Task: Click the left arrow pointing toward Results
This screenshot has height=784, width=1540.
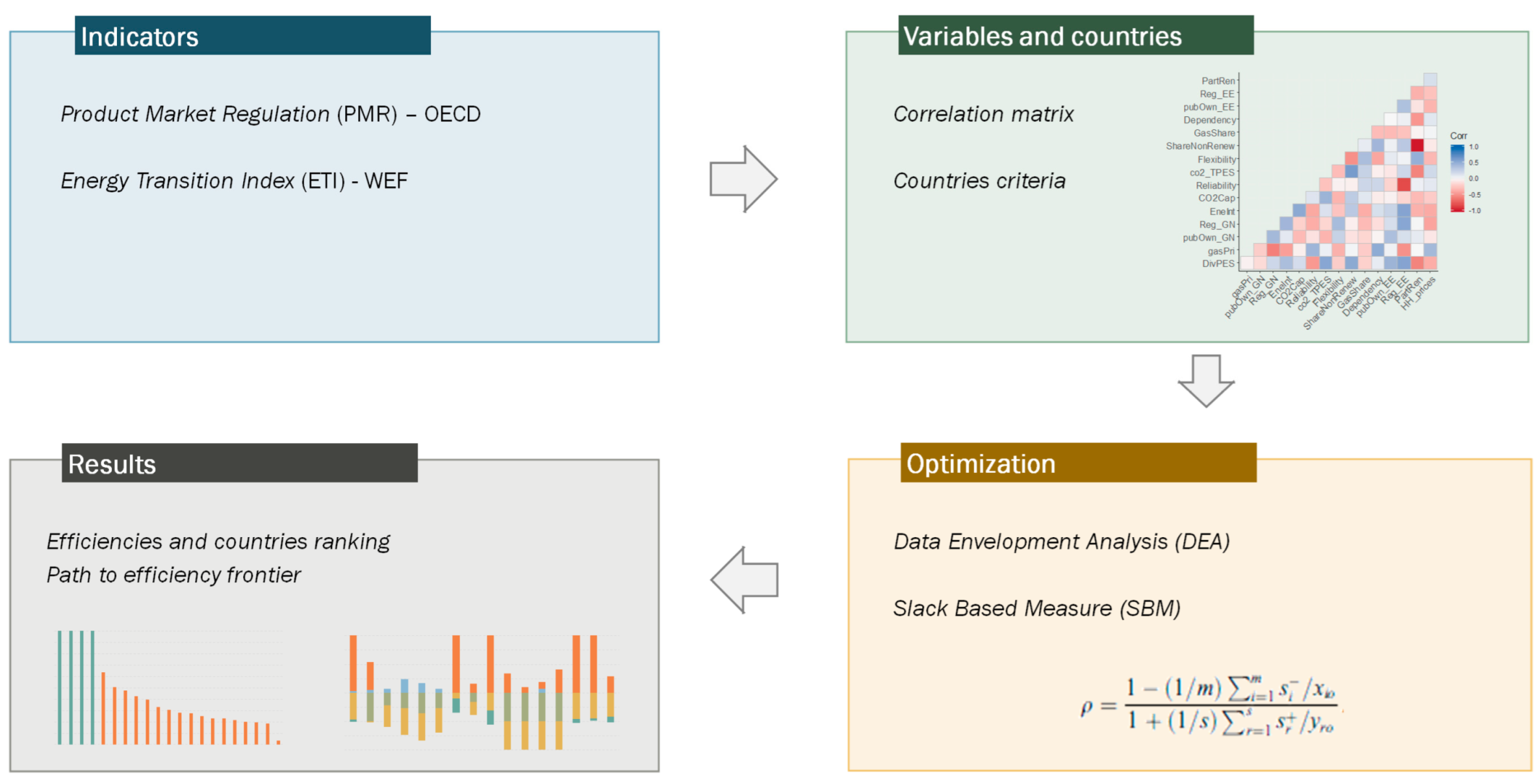Action: pos(745,579)
